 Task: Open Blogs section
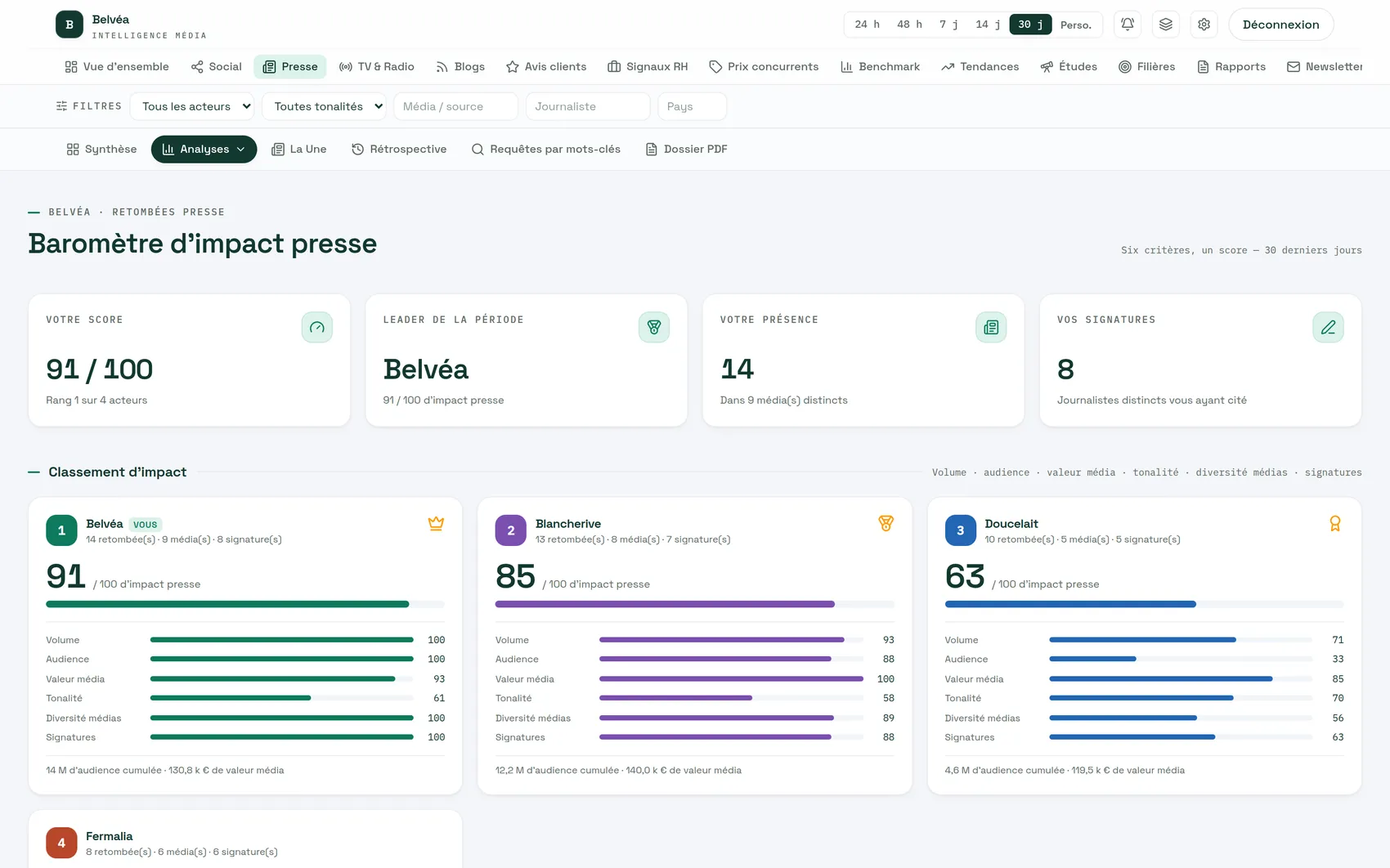(460, 67)
